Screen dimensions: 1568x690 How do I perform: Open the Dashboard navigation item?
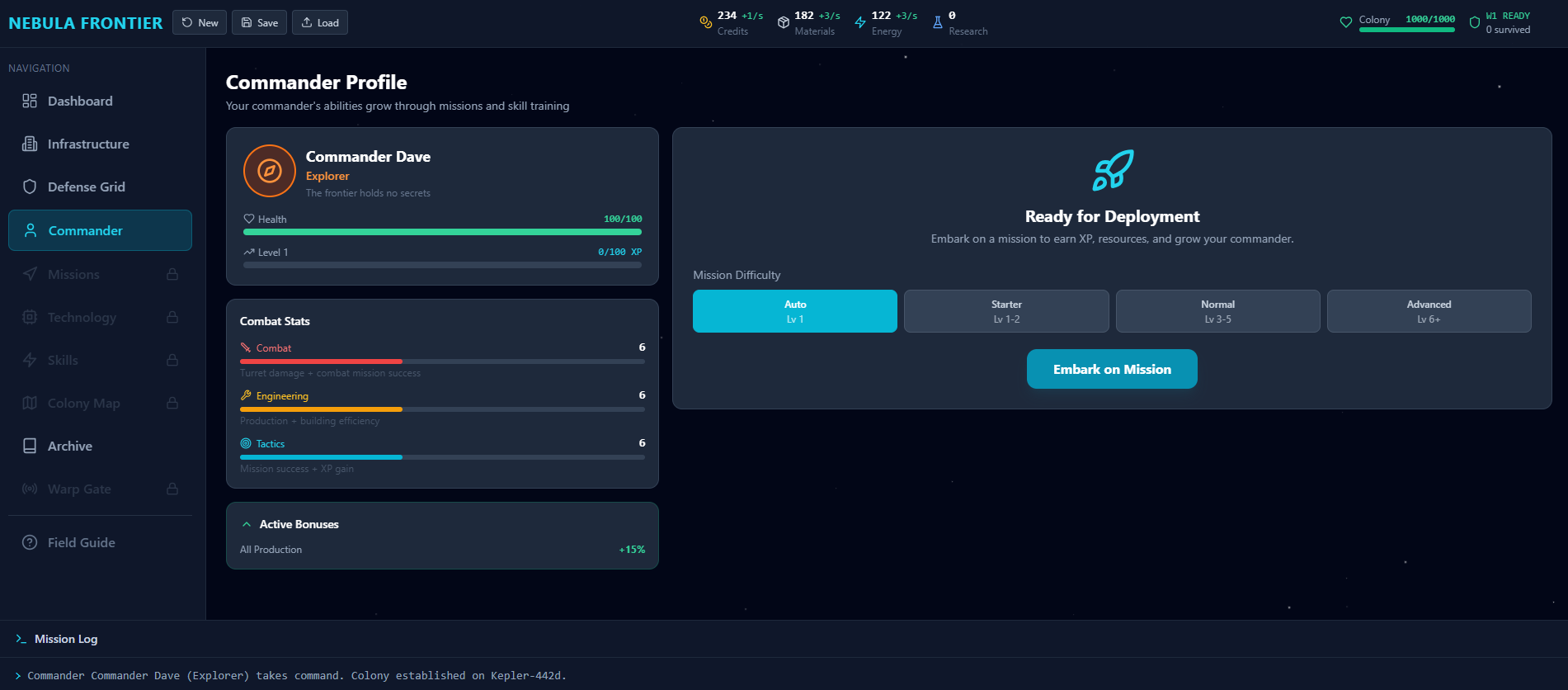point(80,101)
